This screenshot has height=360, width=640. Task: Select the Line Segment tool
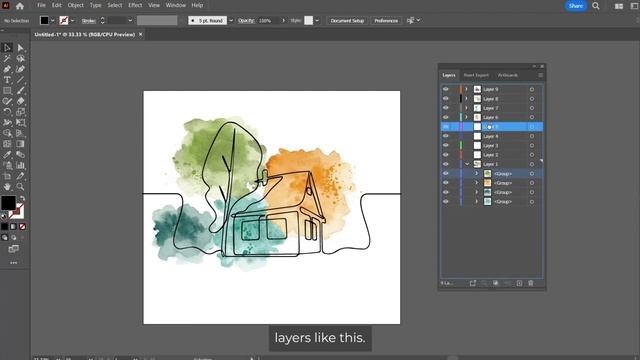click(x=20, y=80)
